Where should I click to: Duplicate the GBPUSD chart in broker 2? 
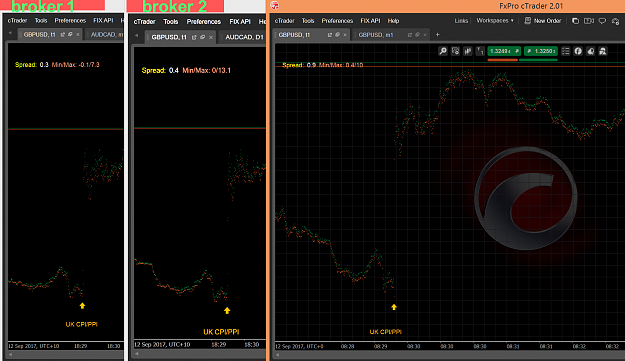tap(202, 37)
